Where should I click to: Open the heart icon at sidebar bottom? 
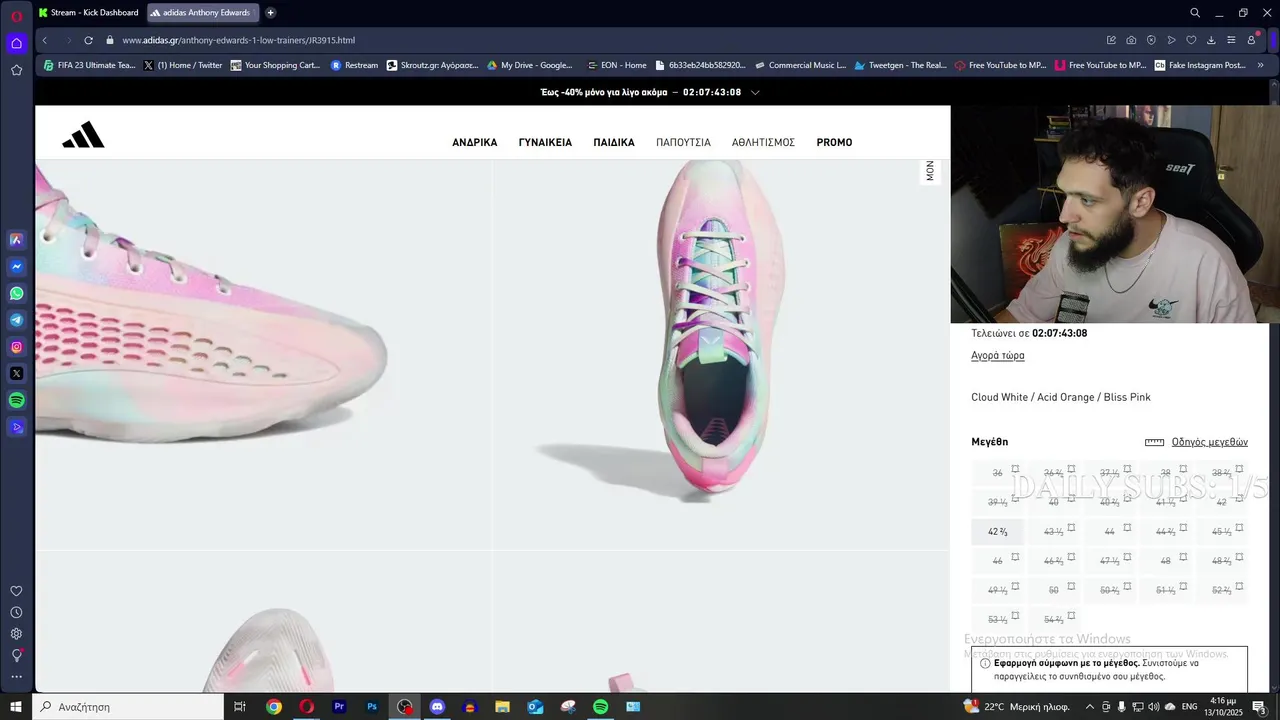(16, 591)
